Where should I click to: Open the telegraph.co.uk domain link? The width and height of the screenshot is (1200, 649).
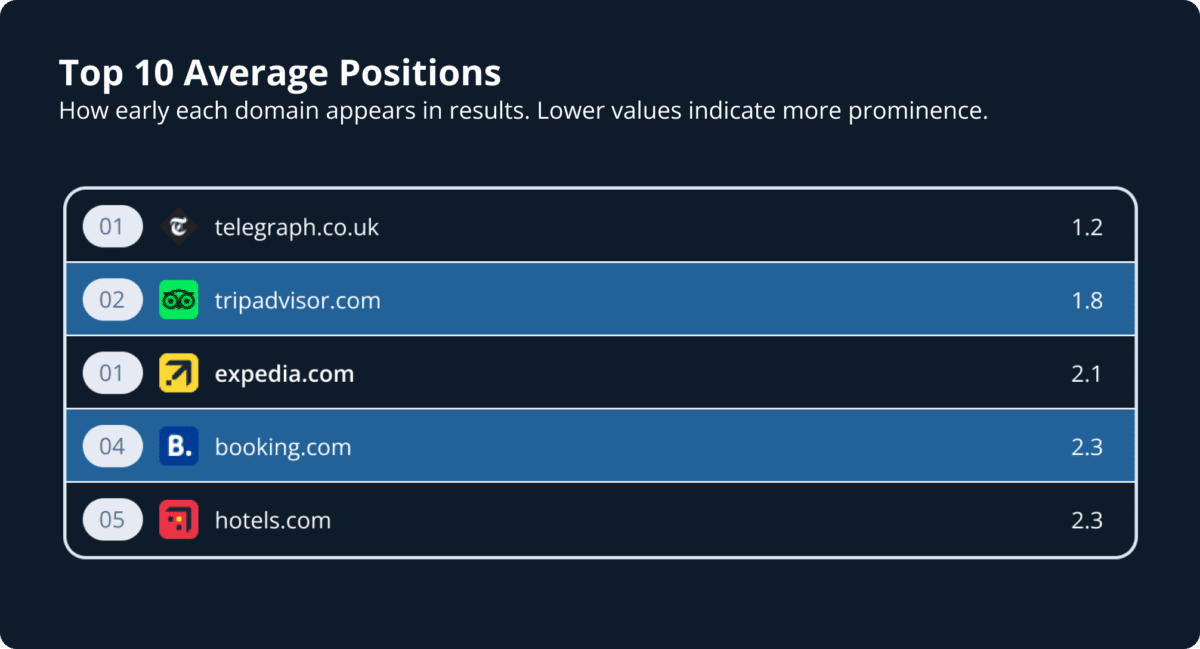(x=297, y=227)
